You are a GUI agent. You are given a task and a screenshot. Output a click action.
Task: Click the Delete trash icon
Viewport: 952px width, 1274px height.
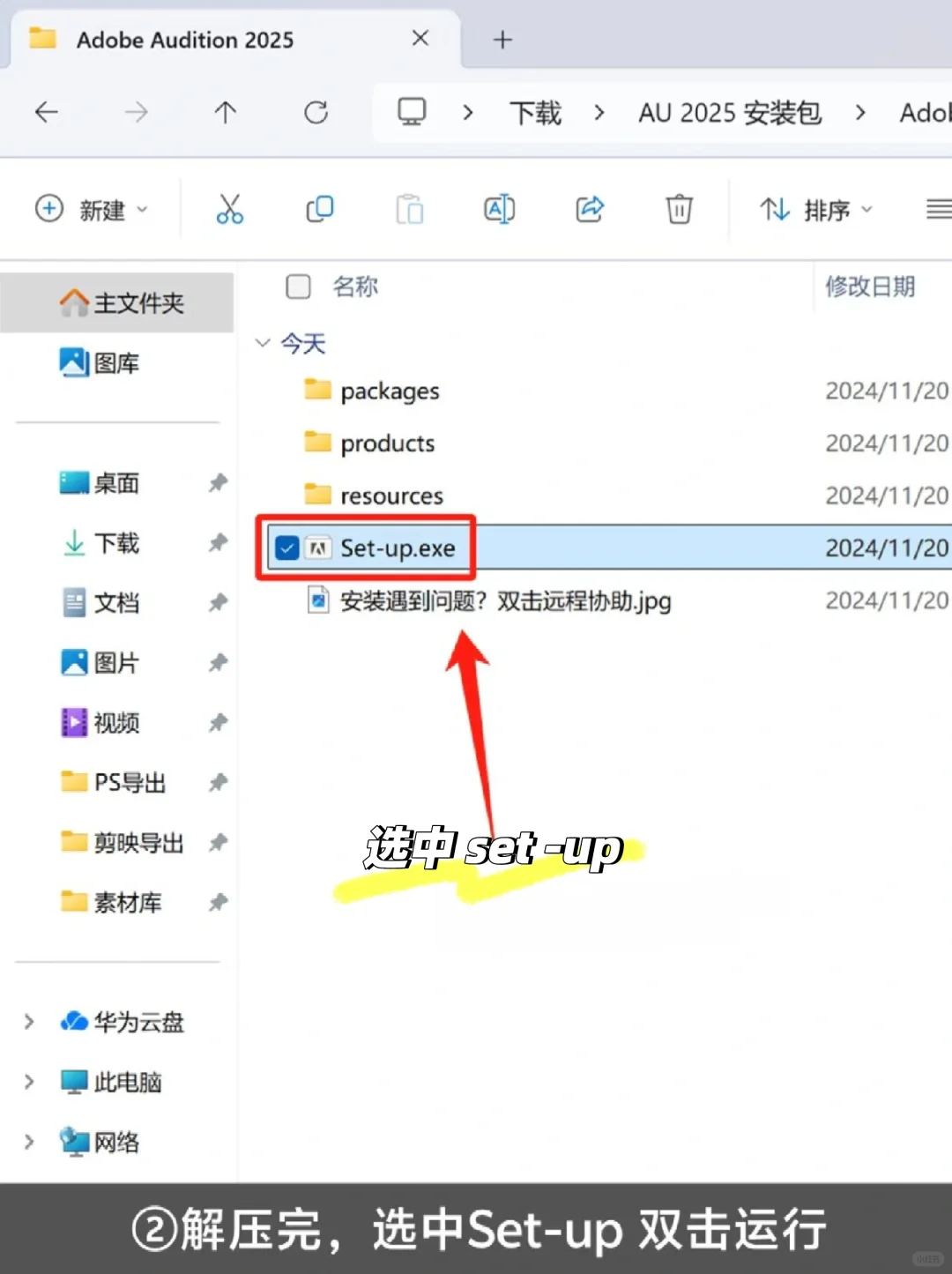coord(679,209)
